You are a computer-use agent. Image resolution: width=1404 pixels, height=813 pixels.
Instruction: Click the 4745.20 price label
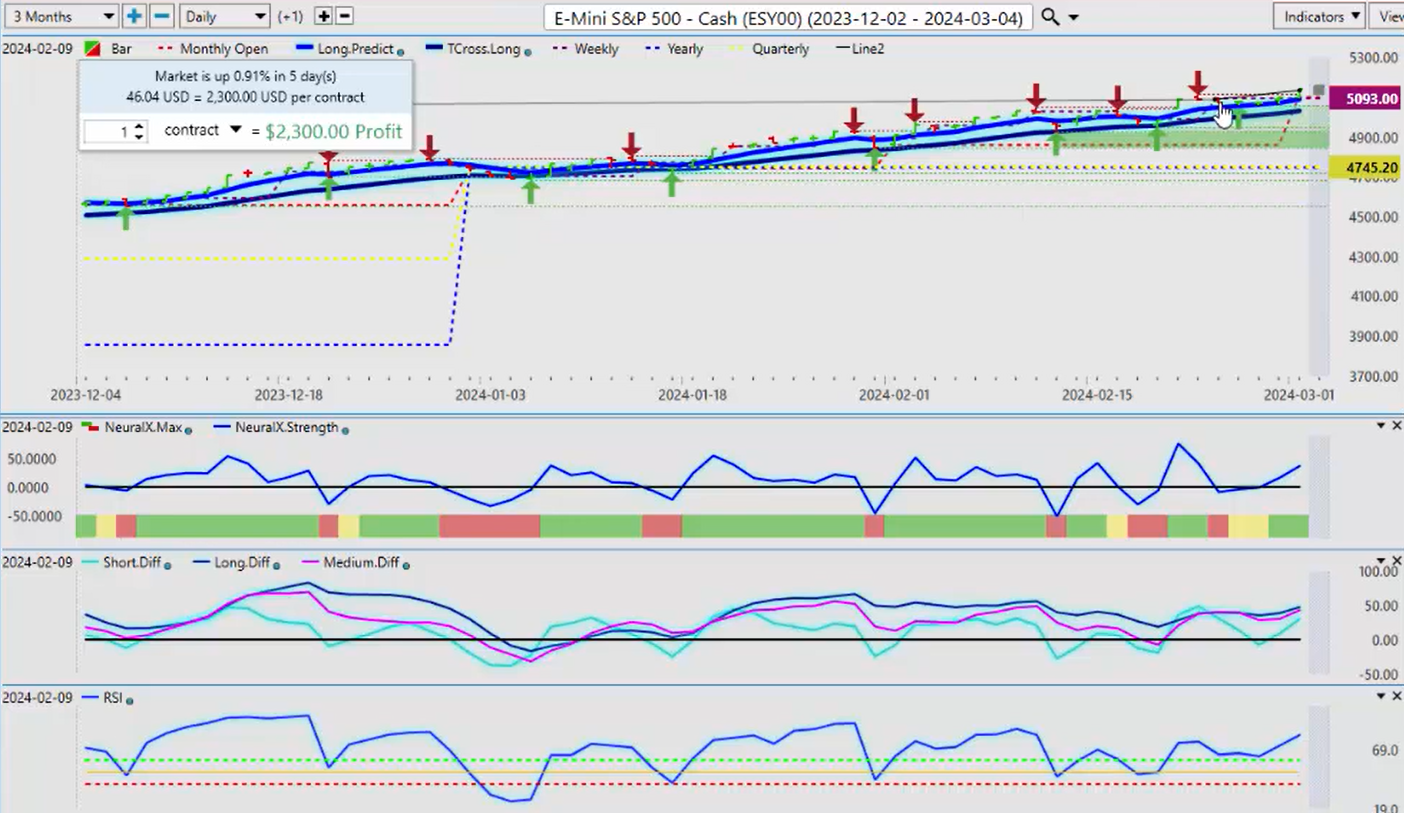1366,169
